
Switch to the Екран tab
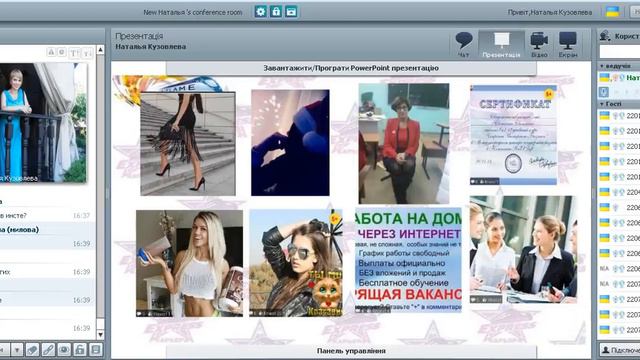pos(568,44)
